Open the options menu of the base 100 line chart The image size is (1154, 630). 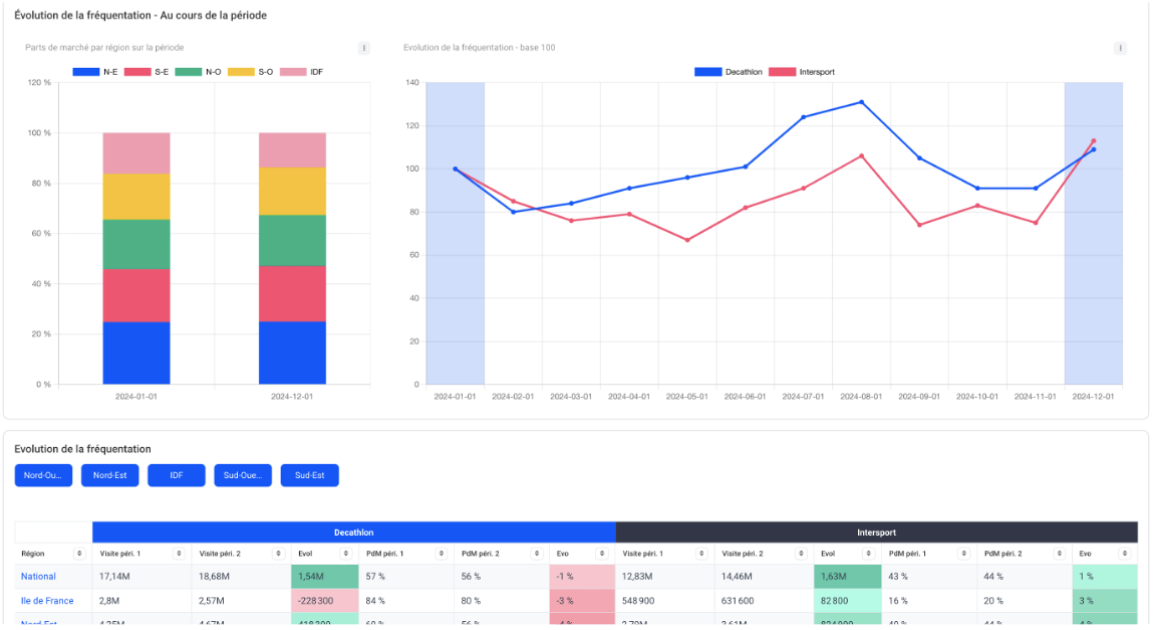pos(1120,48)
